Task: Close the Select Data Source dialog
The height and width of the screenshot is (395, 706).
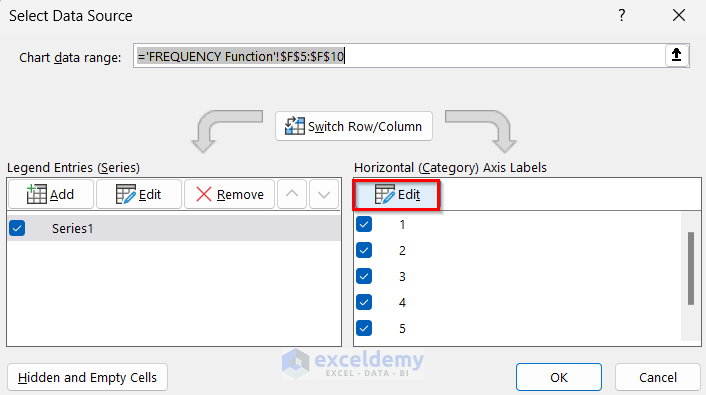Action: click(679, 15)
